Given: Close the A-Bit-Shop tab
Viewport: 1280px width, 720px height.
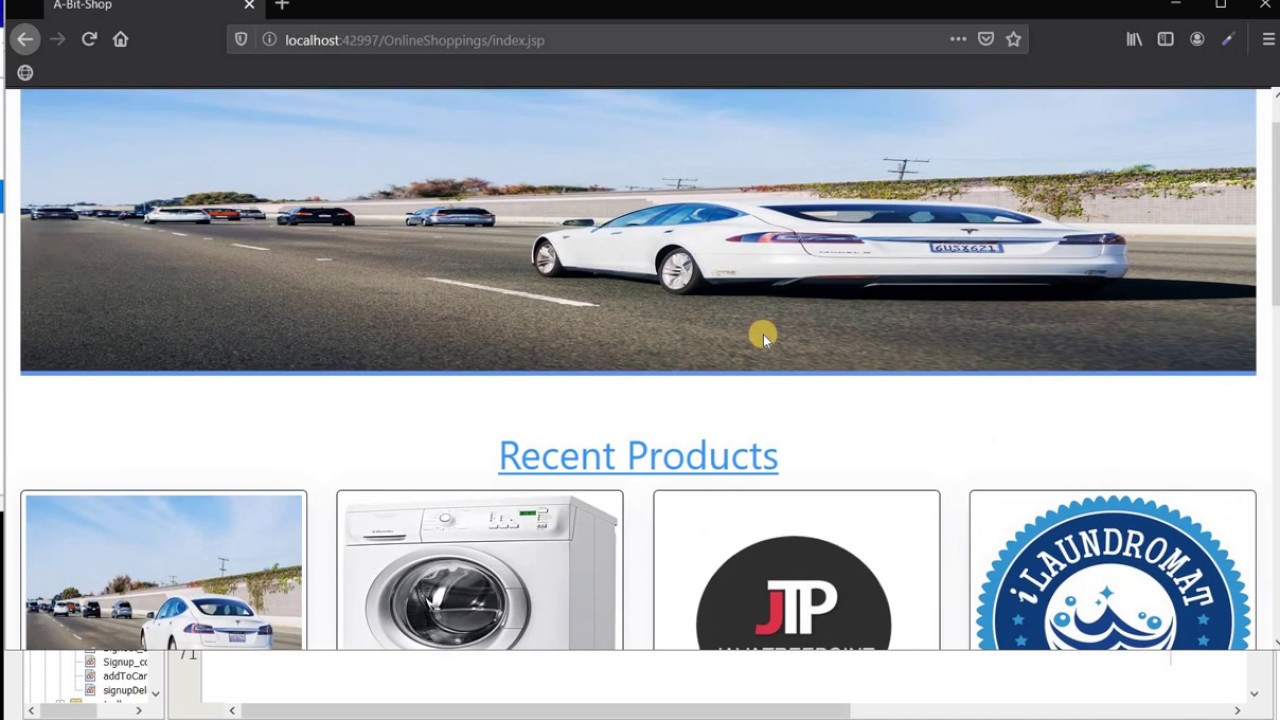Looking at the screenshot, I should click(x=249, y=5).
